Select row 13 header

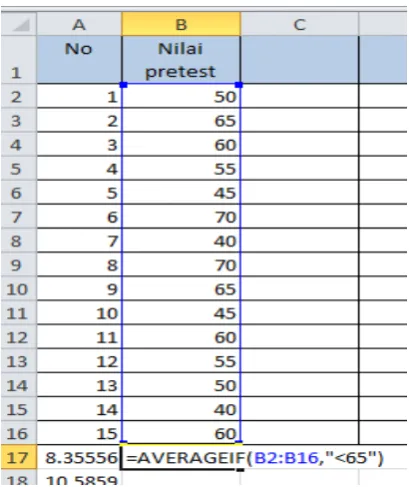click(19, 361)
